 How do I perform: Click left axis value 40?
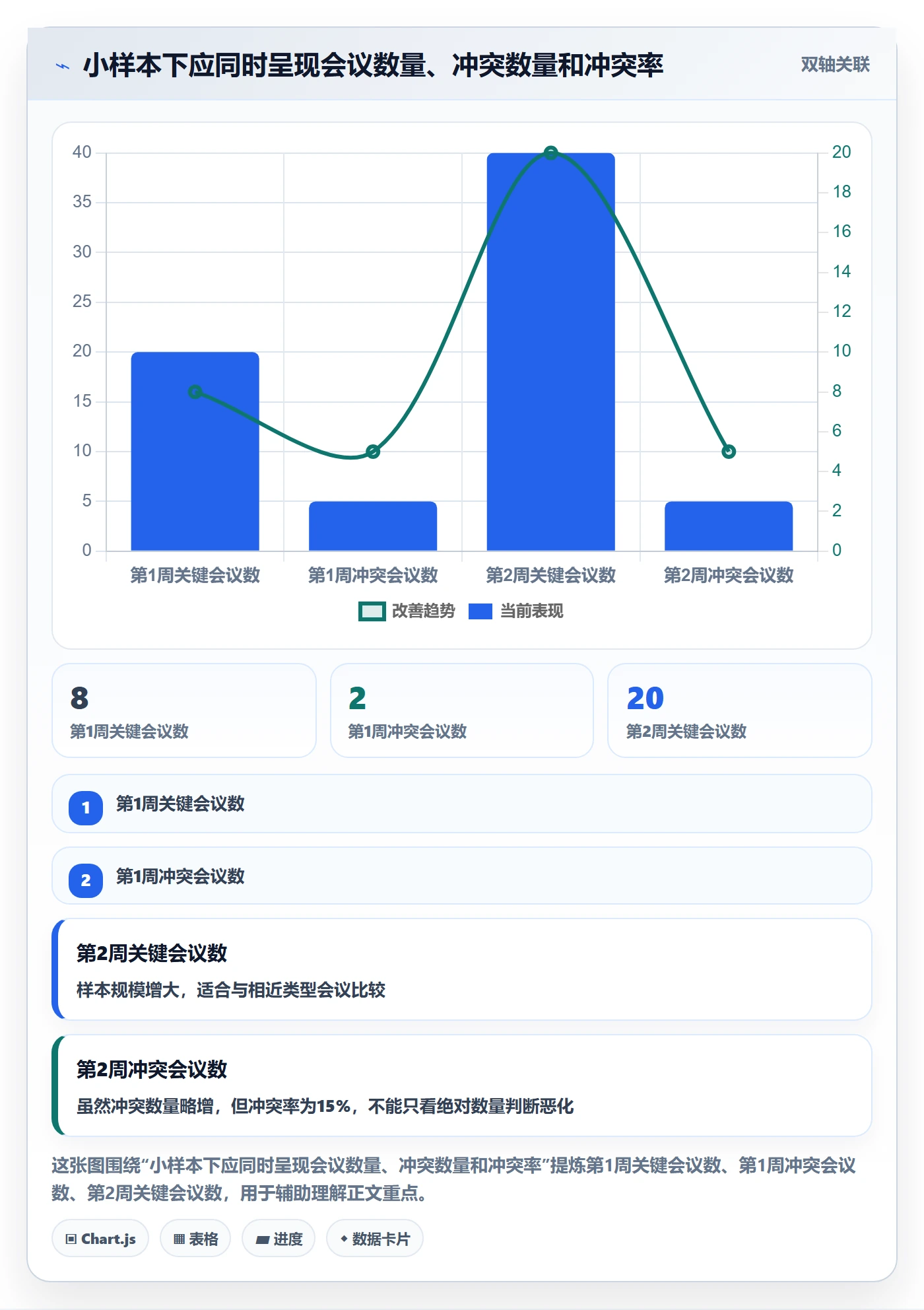82,153
